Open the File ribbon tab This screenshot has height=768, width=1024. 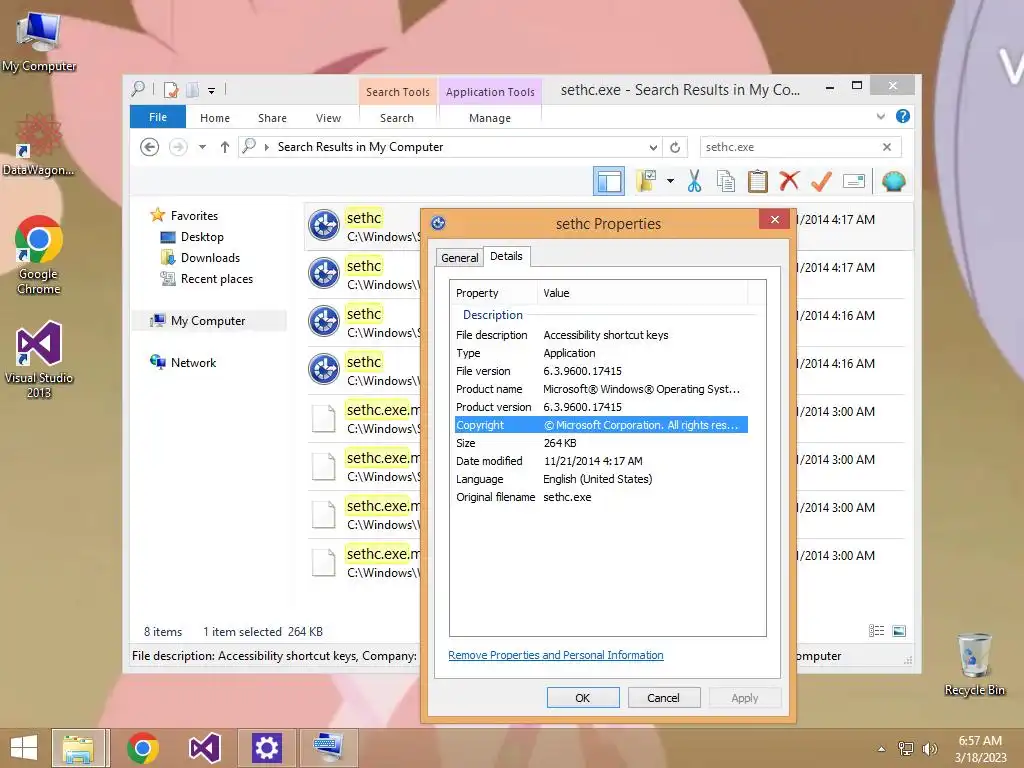click(158, 117)
